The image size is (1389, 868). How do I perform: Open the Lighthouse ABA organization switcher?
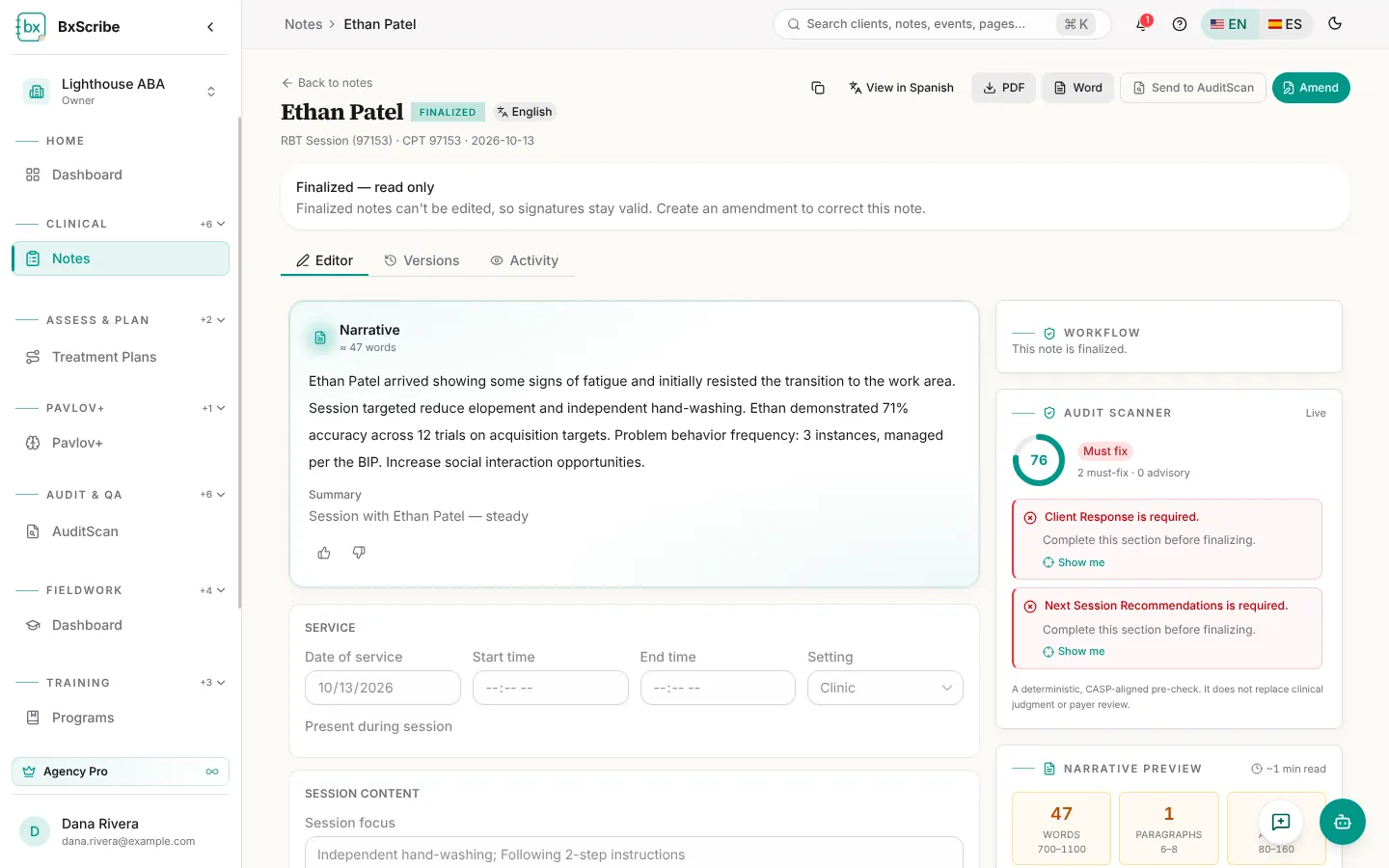click(x=121, y=92)
